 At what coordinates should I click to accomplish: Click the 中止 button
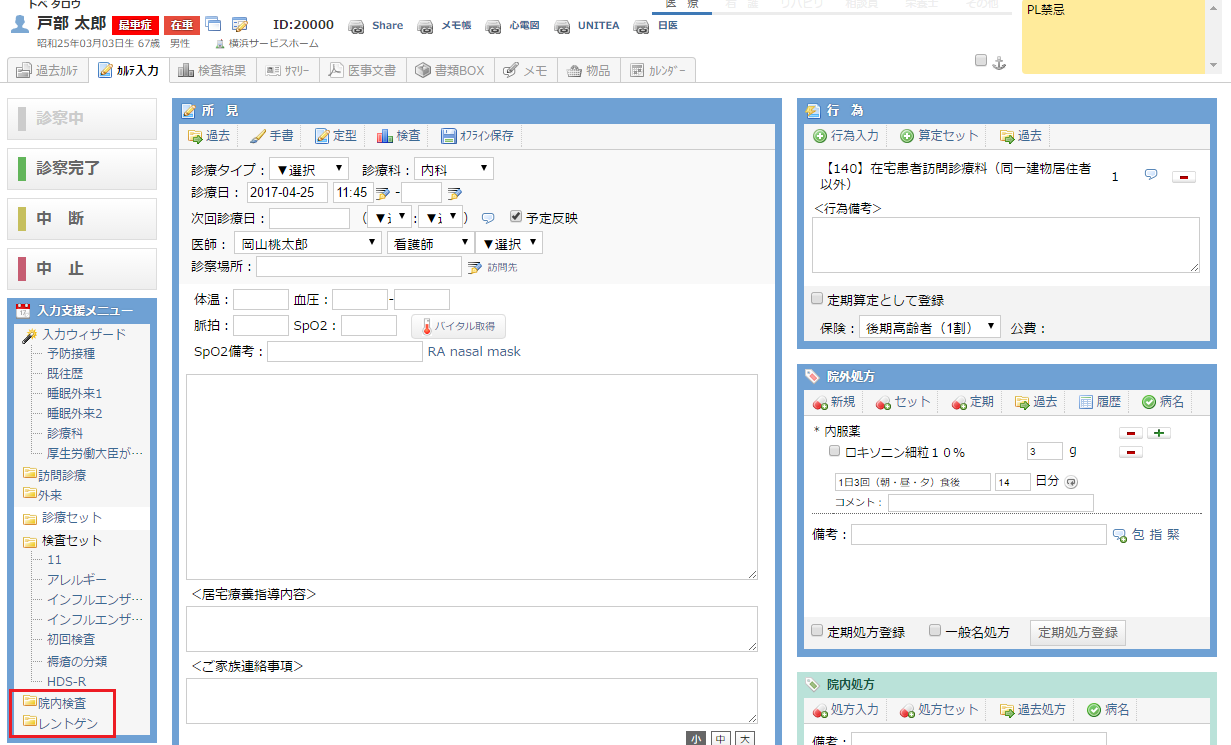(x=82, y=269)
